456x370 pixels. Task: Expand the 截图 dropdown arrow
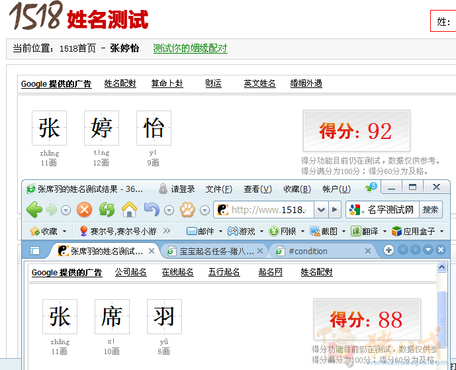344,231
